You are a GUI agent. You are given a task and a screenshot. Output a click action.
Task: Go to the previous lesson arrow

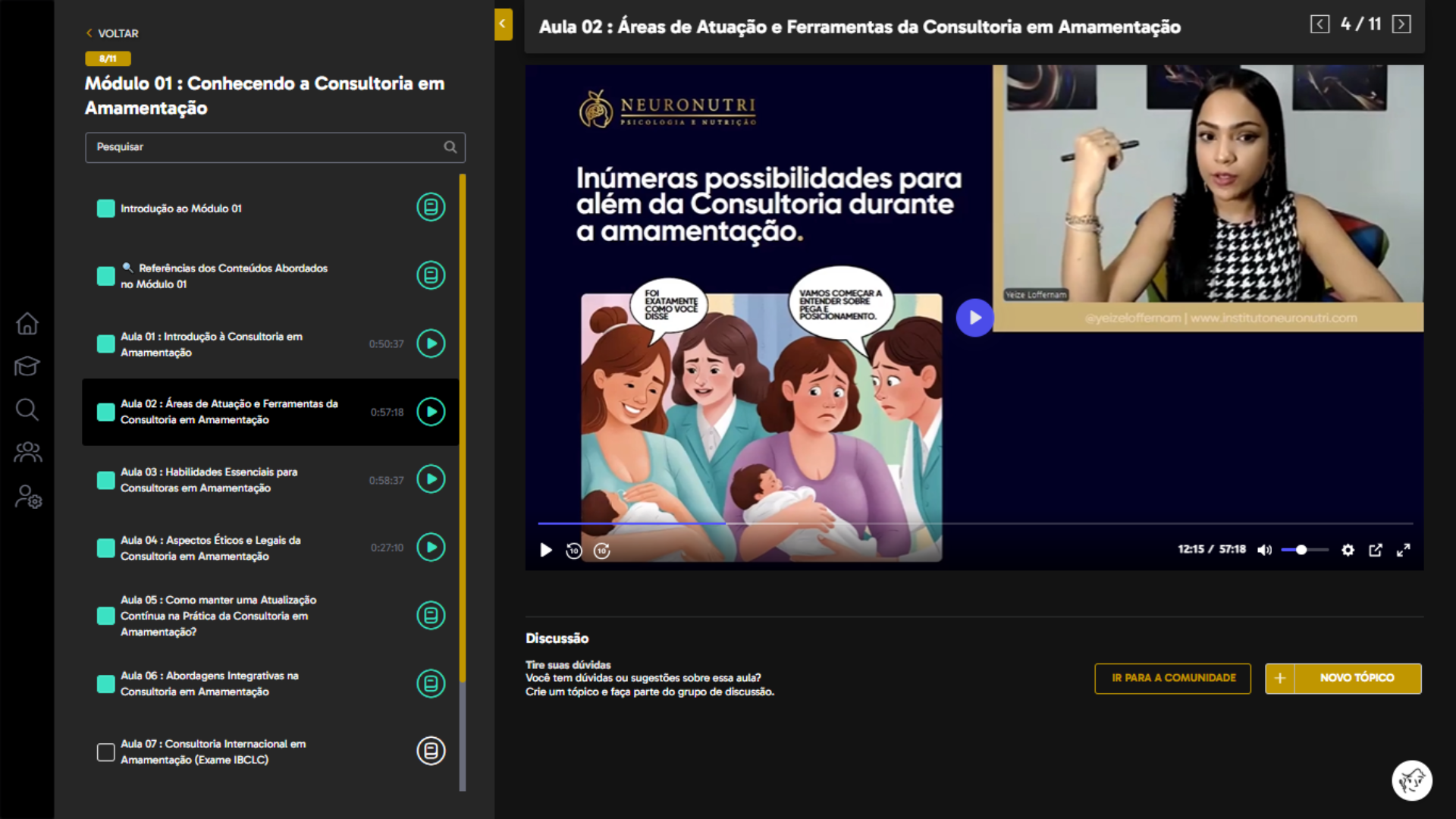[1320, 24]
